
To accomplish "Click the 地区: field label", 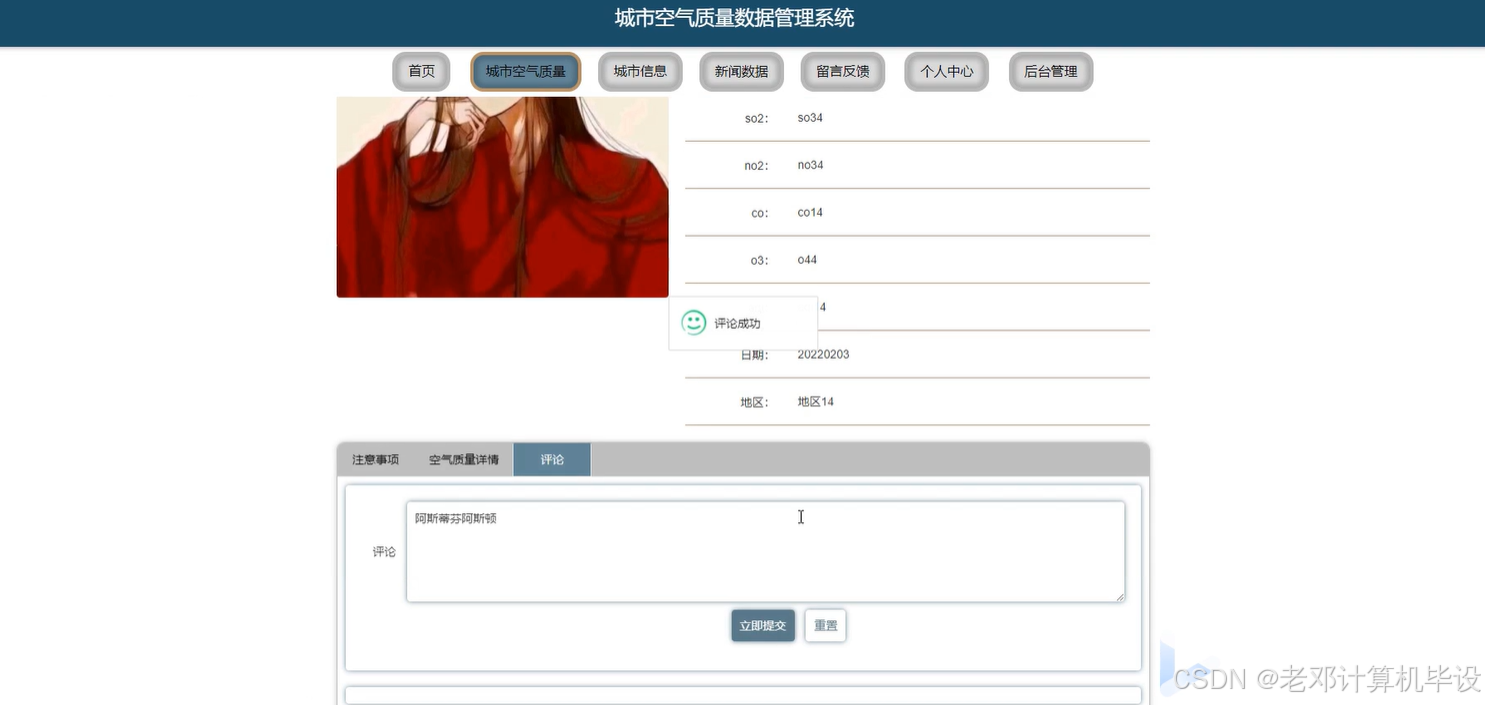I will click(x=755, y=403).
